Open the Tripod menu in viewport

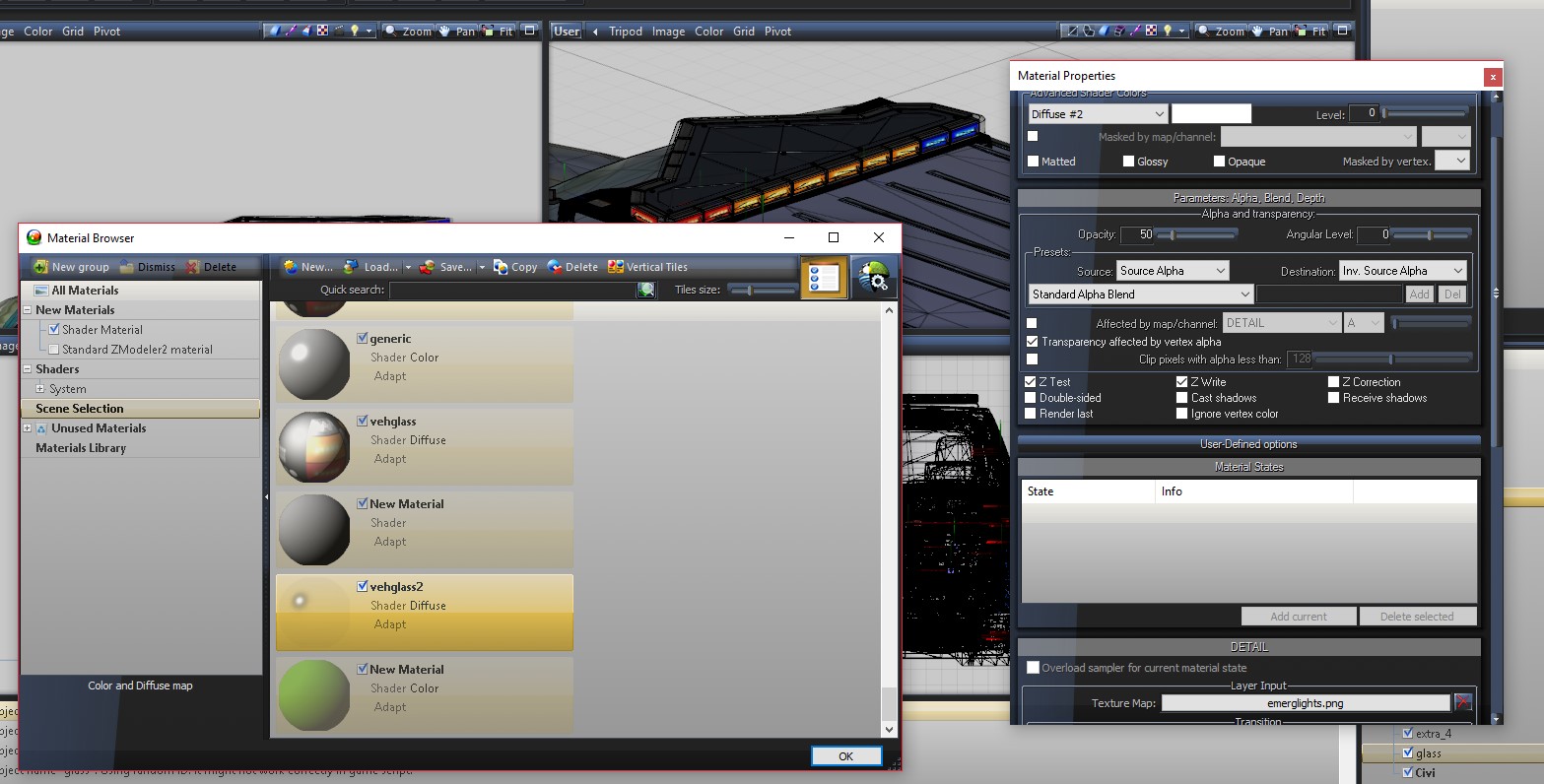click(625, 32)
